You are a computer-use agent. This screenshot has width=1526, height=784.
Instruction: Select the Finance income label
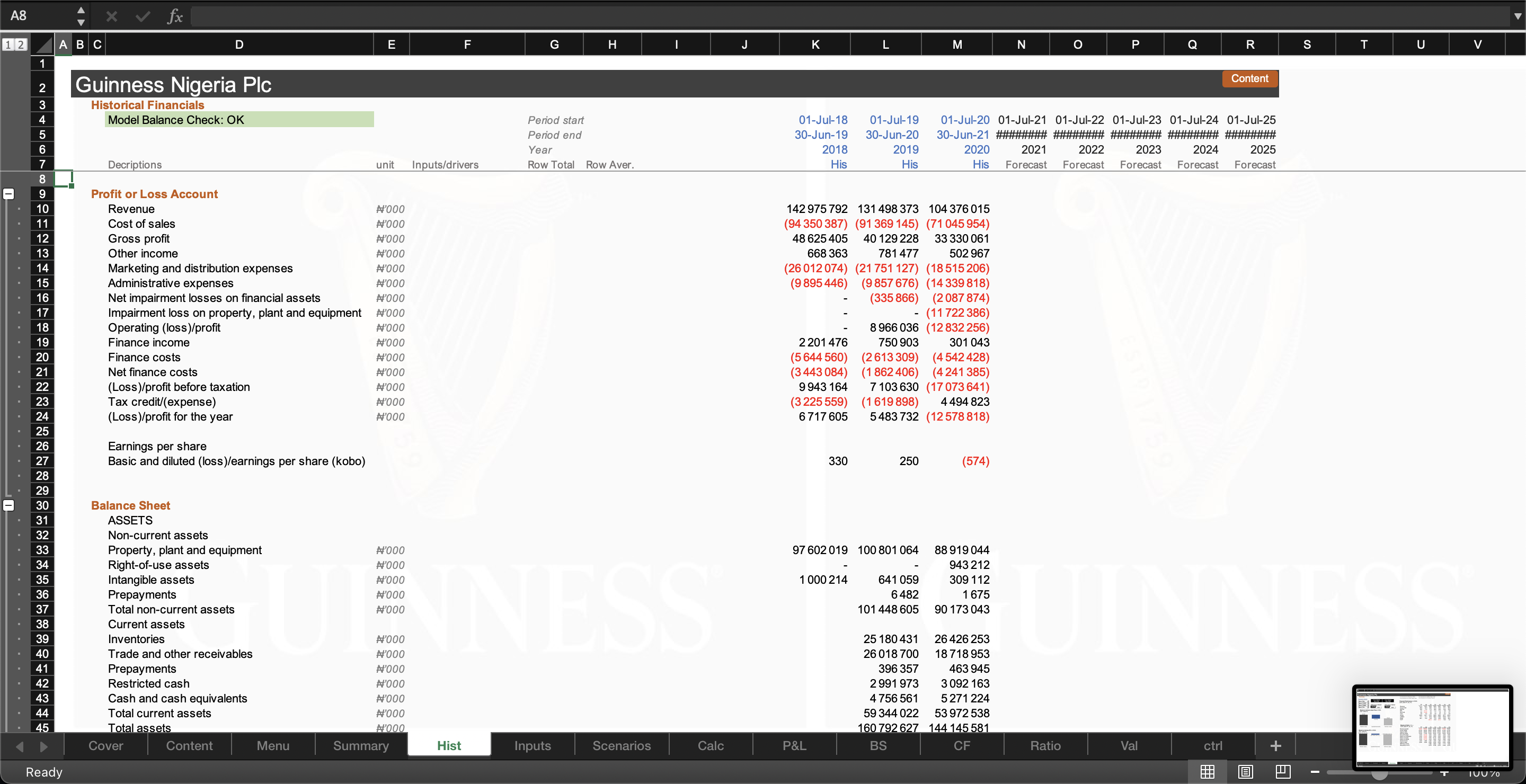pyautogui.click(x=149, y=342)
